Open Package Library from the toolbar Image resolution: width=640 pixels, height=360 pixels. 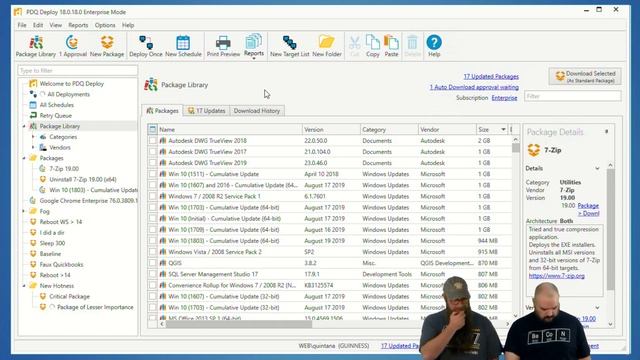coord(36,46)
